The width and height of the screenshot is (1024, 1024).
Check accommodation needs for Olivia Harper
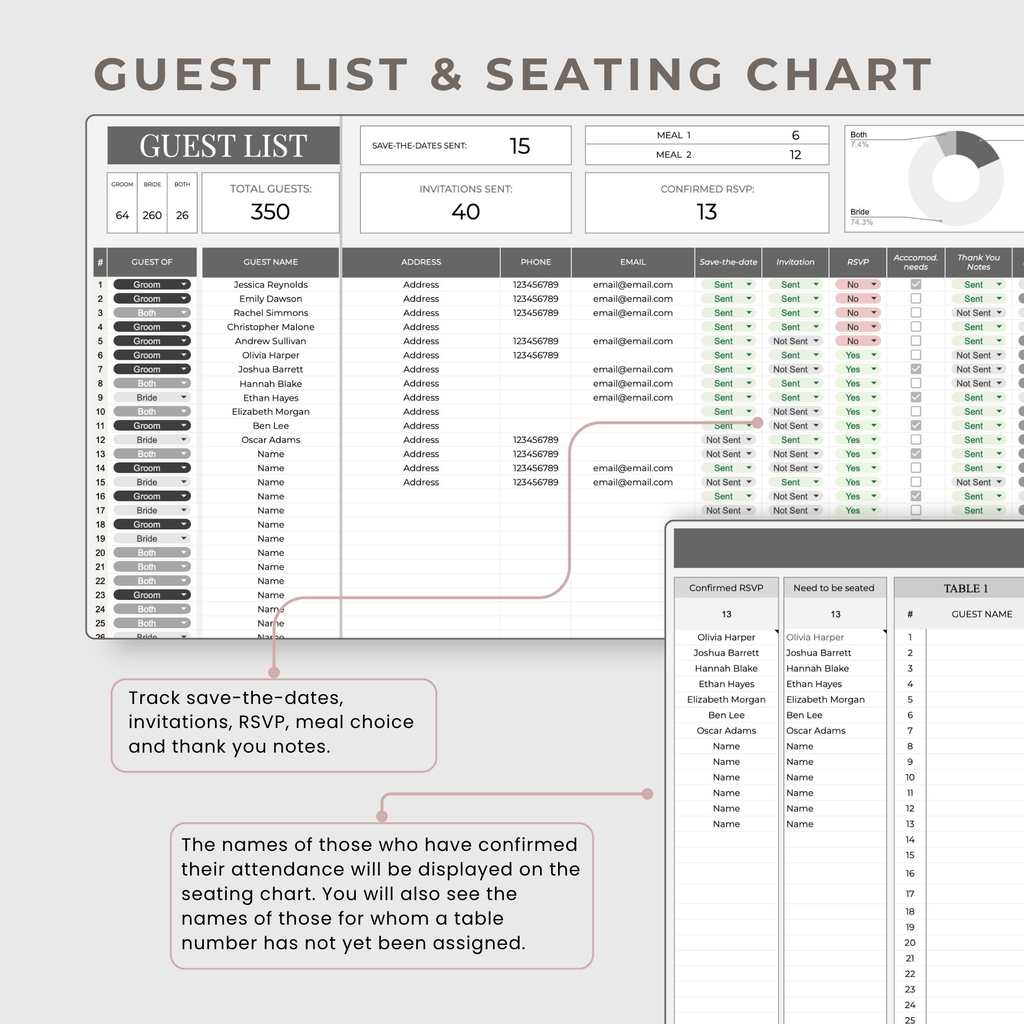pyautogui.click(x=916, y=355)
